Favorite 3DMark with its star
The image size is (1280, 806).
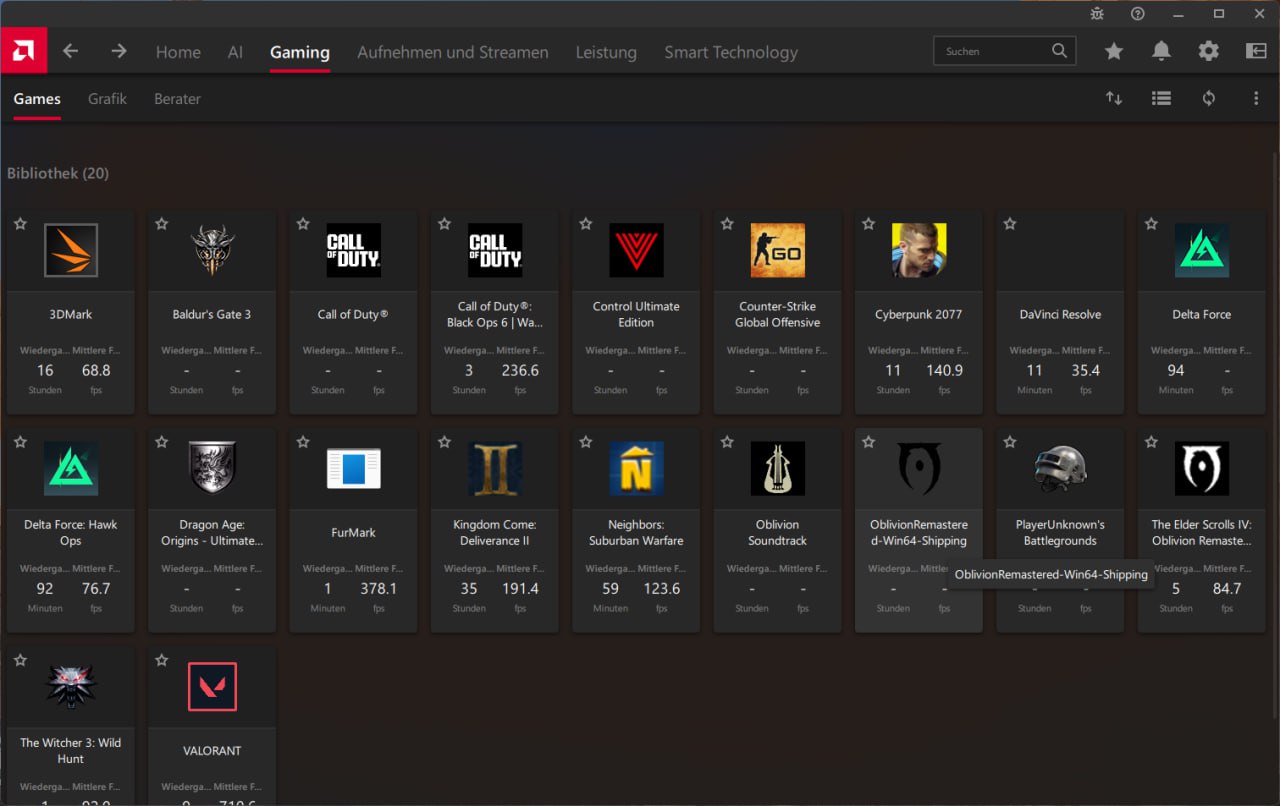click(x=20, y=224)
